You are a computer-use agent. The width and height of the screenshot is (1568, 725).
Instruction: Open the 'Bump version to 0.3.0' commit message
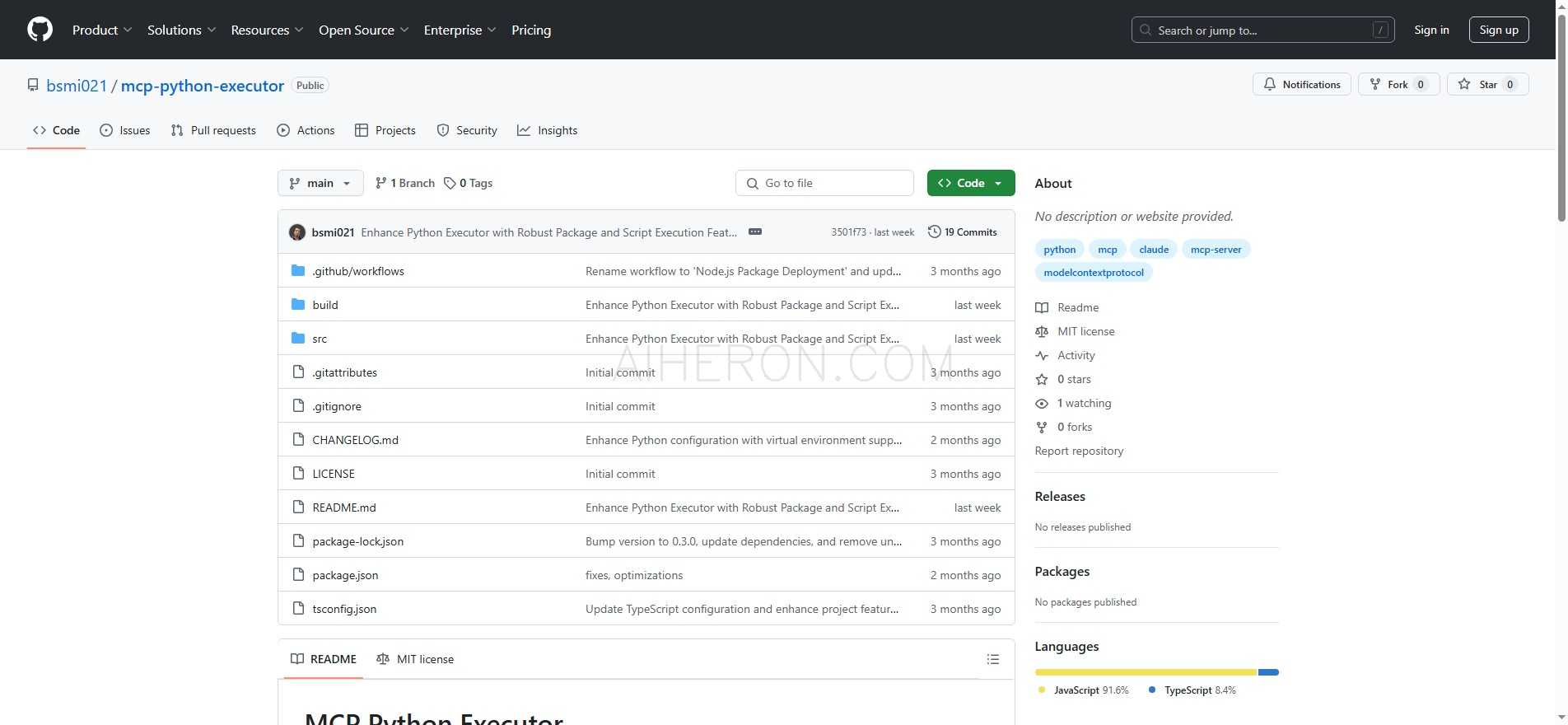744,541
